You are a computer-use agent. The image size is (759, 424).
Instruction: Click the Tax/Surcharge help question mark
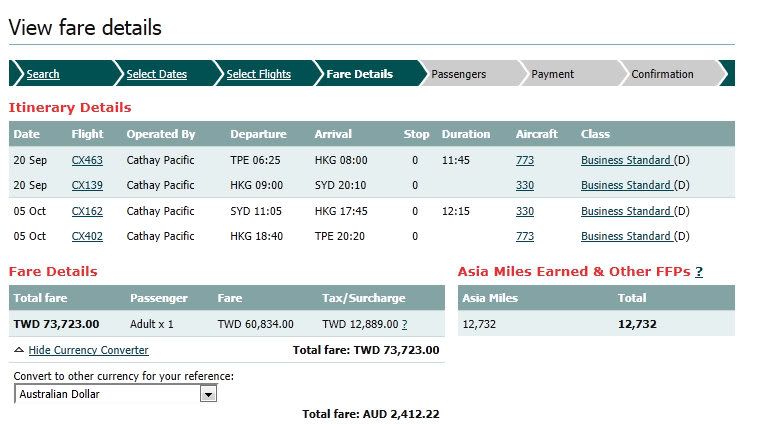(405, 324)
